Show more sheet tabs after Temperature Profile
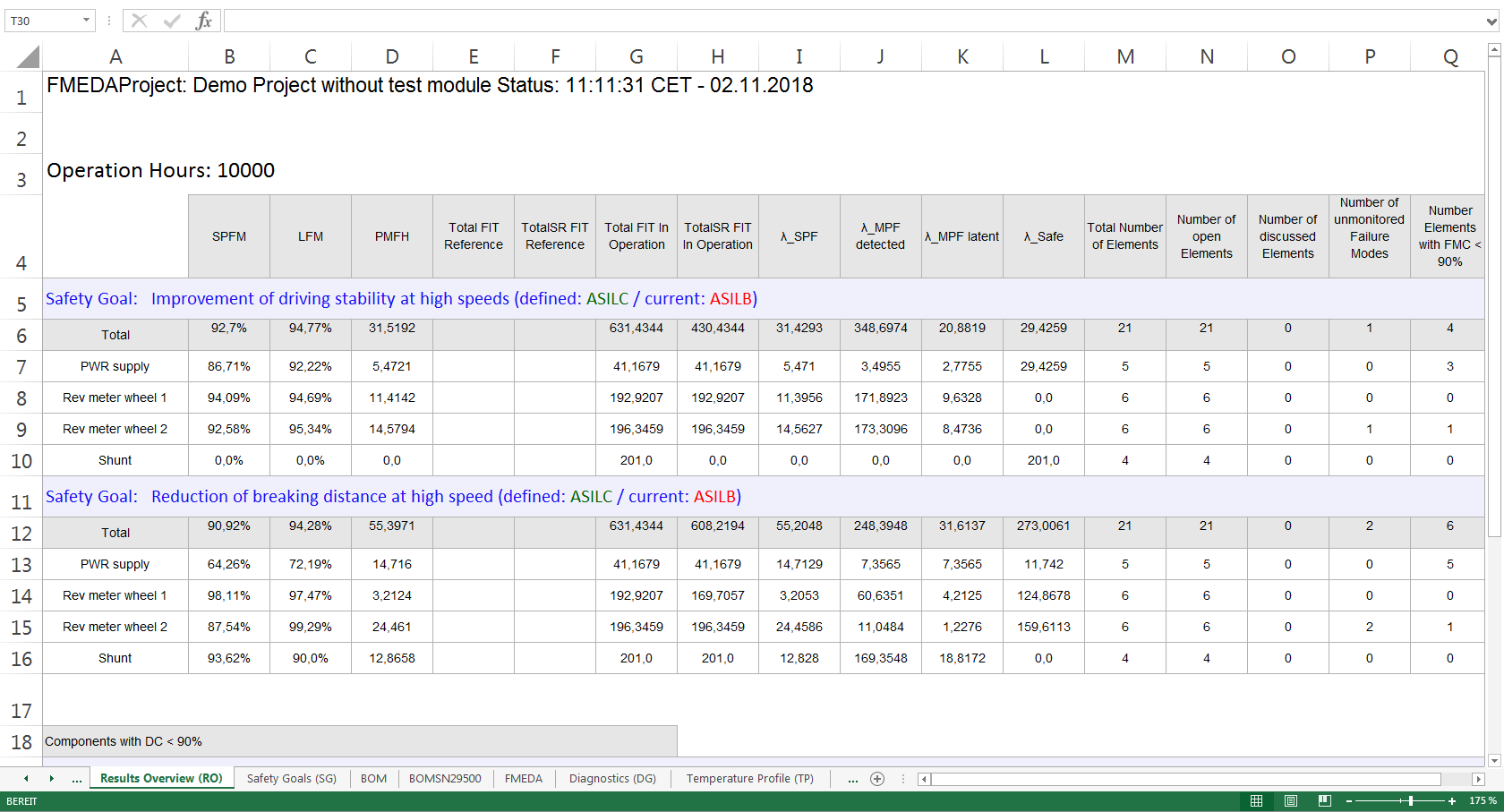The height and width of the screenshot is (812, 1504). tap(852, 779)
